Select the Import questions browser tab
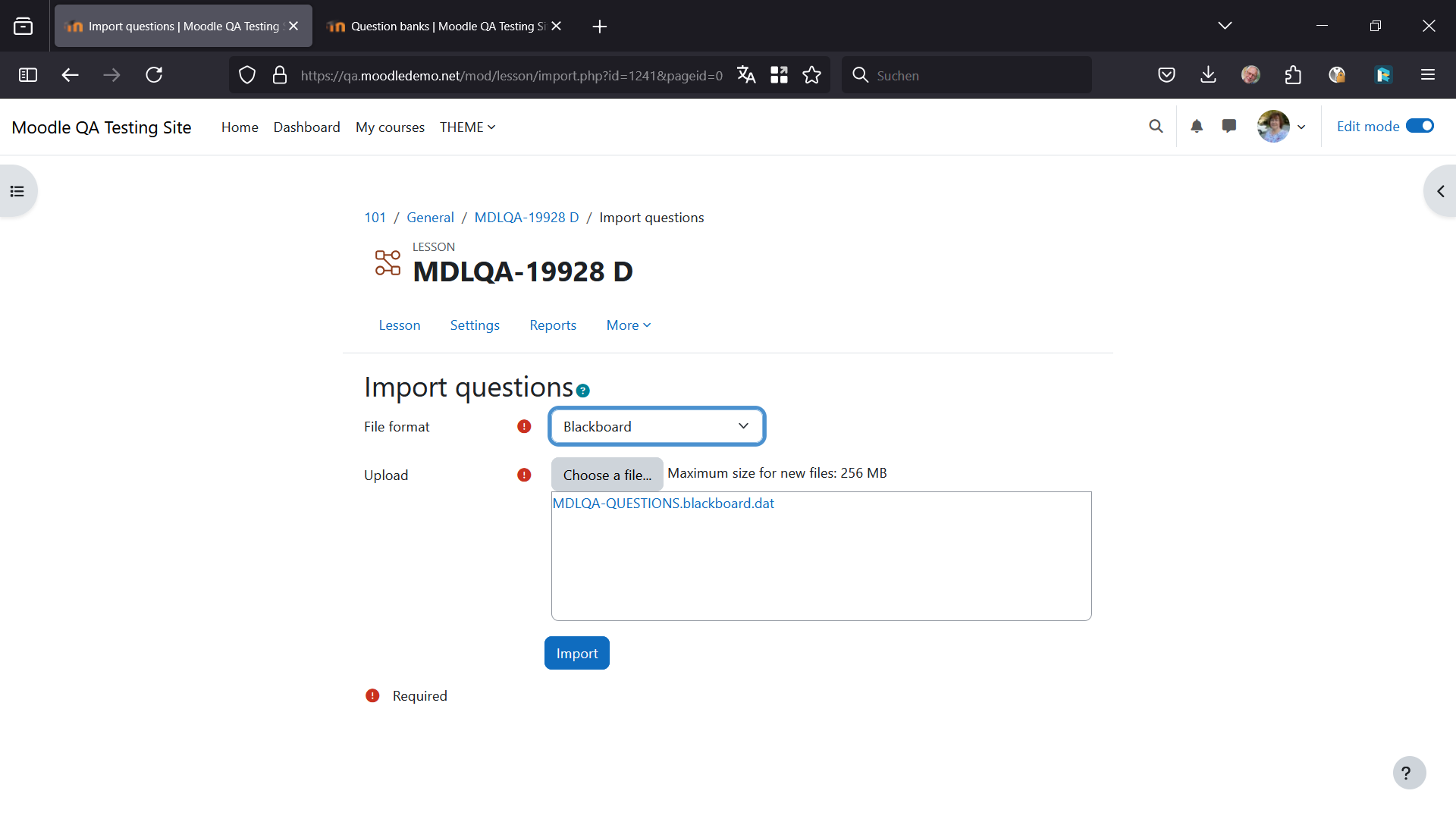 (x=184, y=27)
